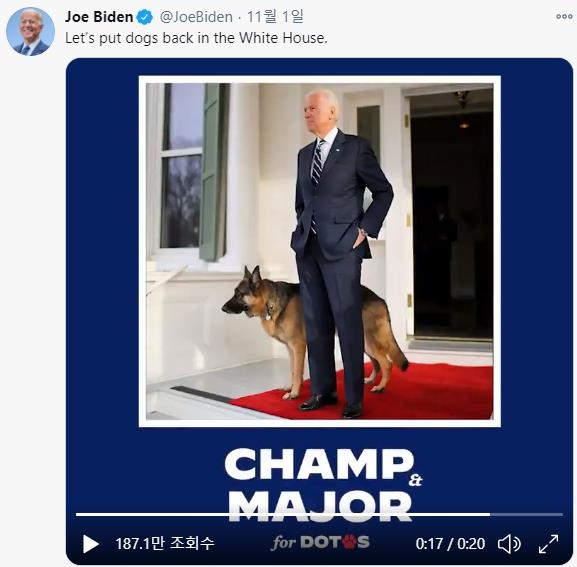Viewport: 577px width, 567px height.
Task: Click the blue verified badge
Action: tap(145, 17)
